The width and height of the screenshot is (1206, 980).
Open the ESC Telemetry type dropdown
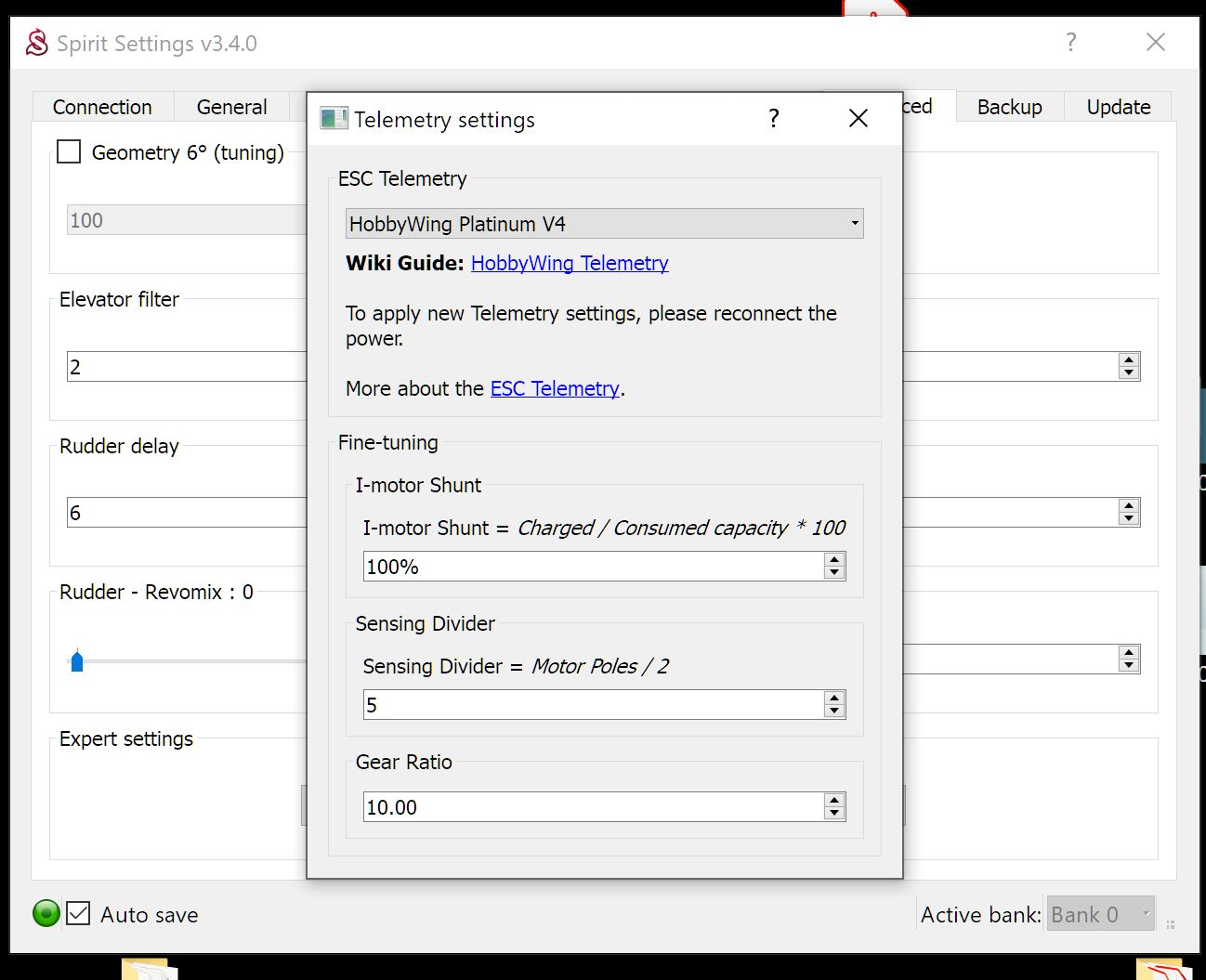604,224
